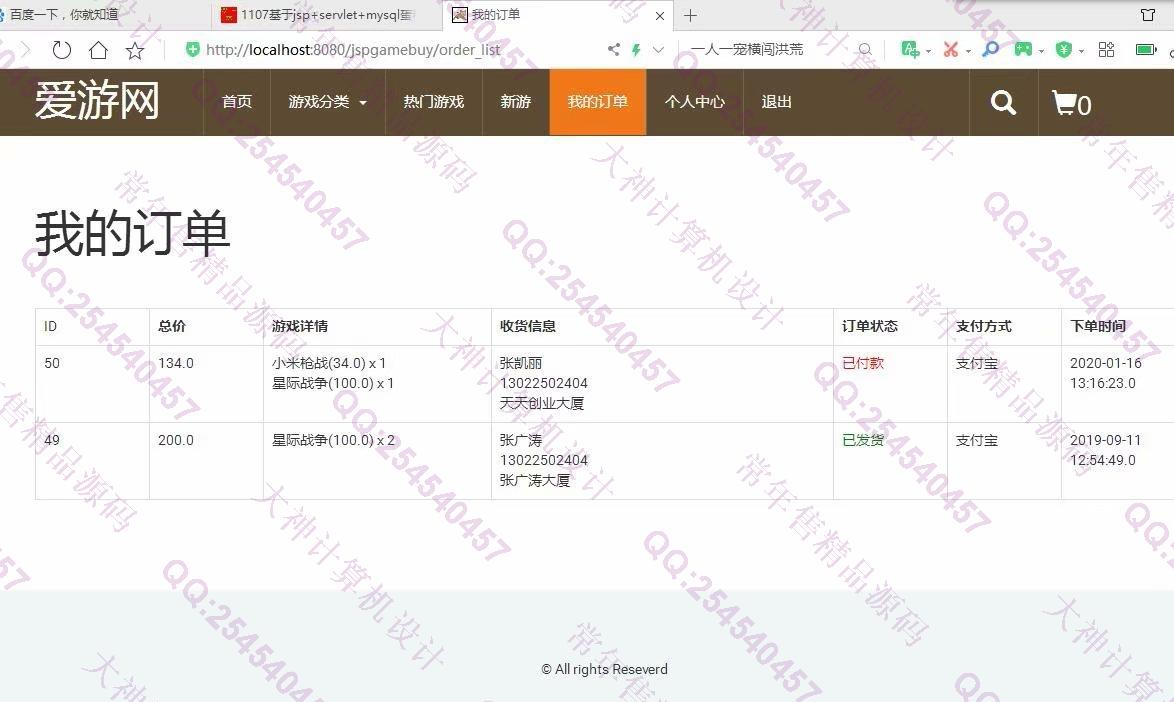
Task: Click the green shield protection extension icon
Action: [1063, 49]
